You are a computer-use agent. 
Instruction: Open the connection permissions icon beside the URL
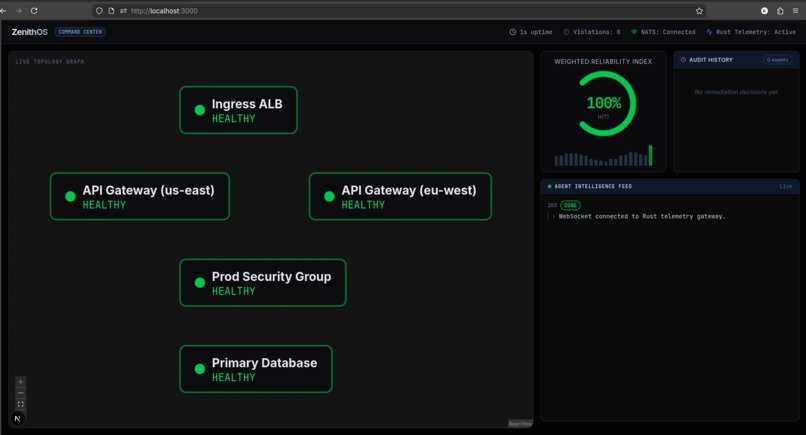pyautogui.click(x=123, y=11)
